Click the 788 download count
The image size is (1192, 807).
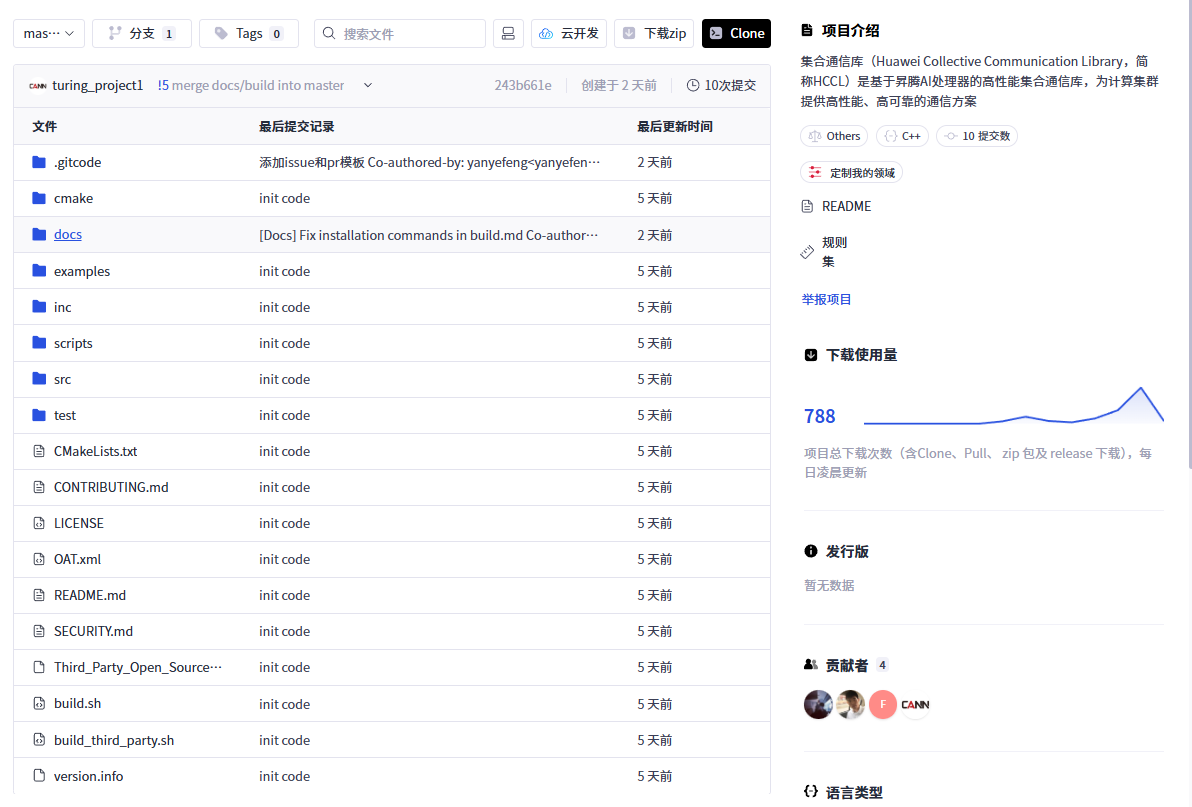coord(820,416)
